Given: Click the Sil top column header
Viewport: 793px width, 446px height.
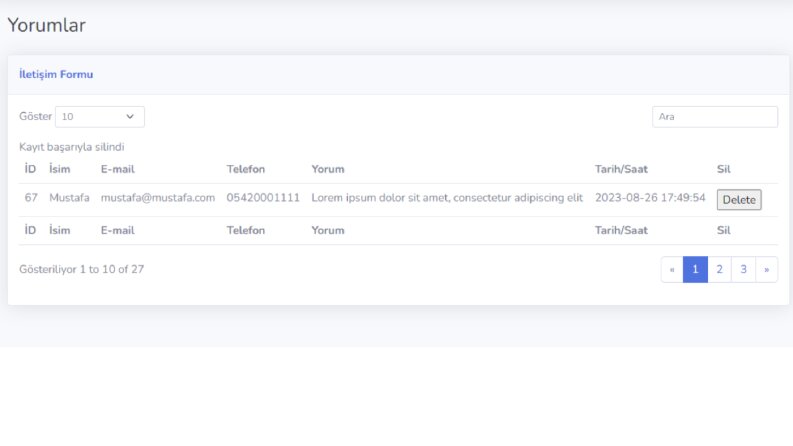Looking at the screenshot, I should click(724, 169).
